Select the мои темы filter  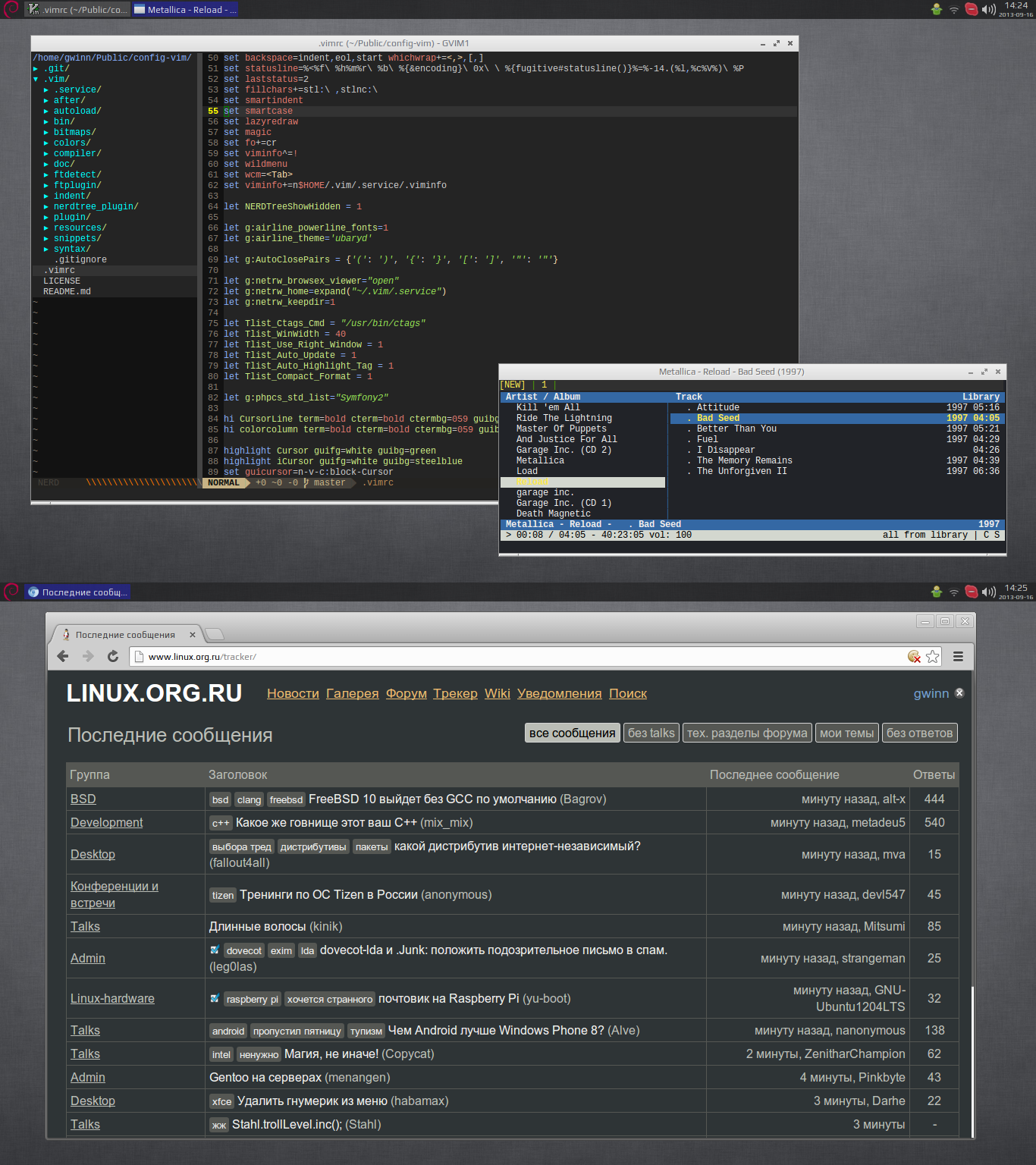click(x=847, y=733)
